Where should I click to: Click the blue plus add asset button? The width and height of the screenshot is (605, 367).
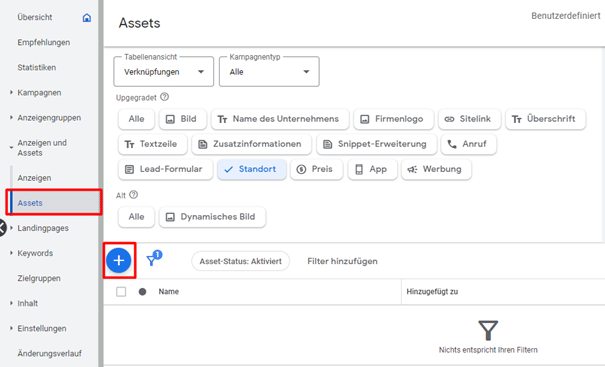[x=119, y=260]
